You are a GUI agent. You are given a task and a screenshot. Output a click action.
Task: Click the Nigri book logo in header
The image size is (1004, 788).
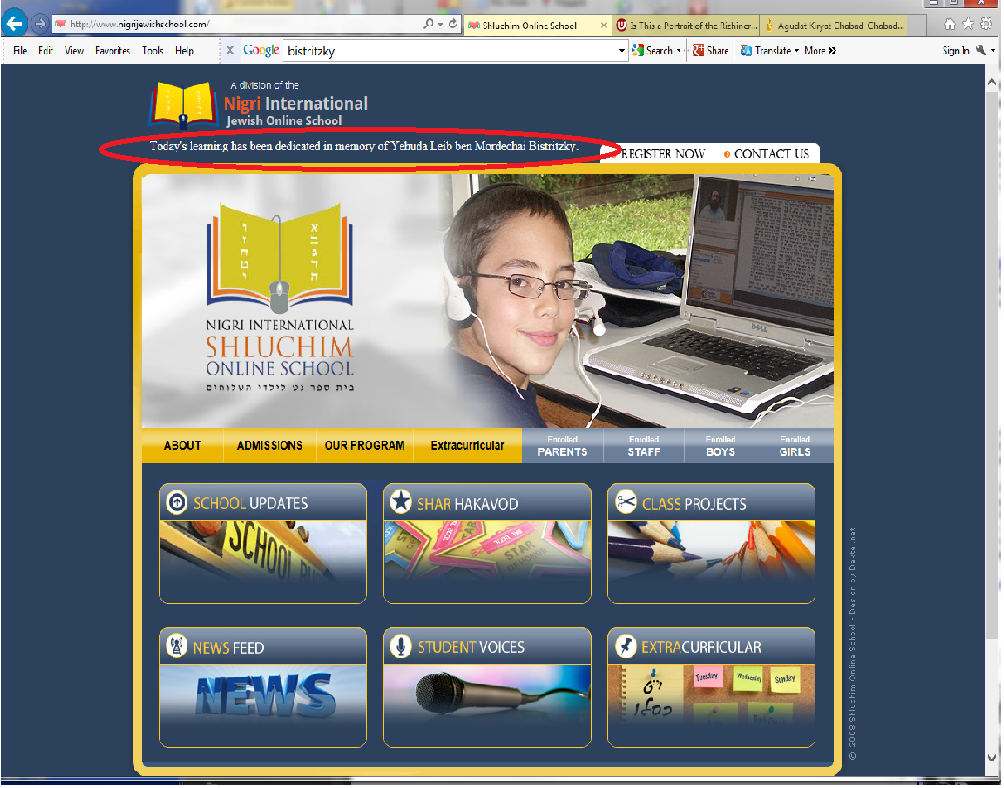coord(183,104)
